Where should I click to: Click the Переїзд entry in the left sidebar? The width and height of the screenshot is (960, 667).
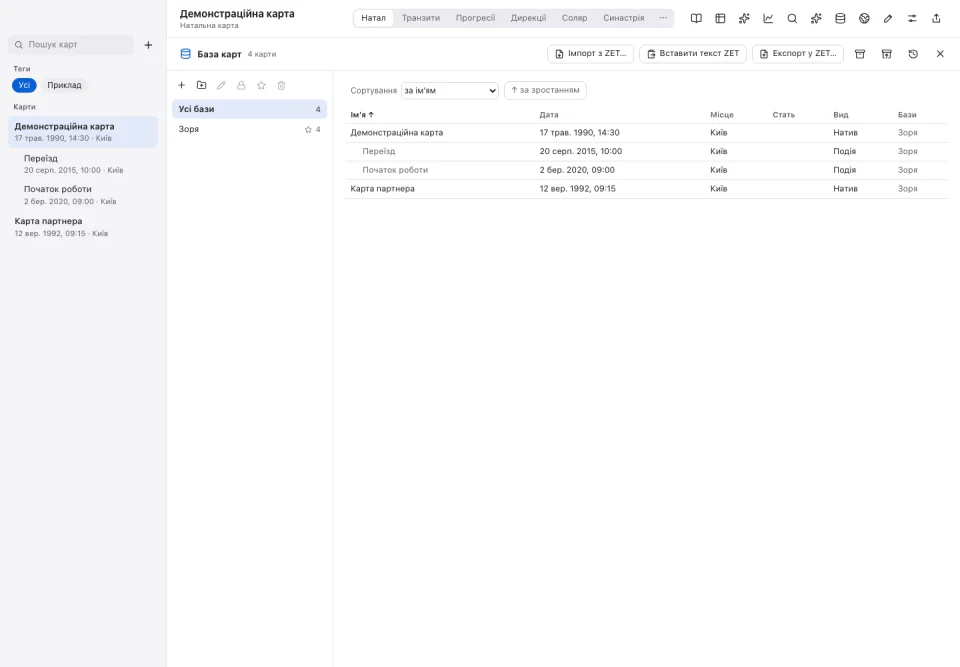pos(83,164)
